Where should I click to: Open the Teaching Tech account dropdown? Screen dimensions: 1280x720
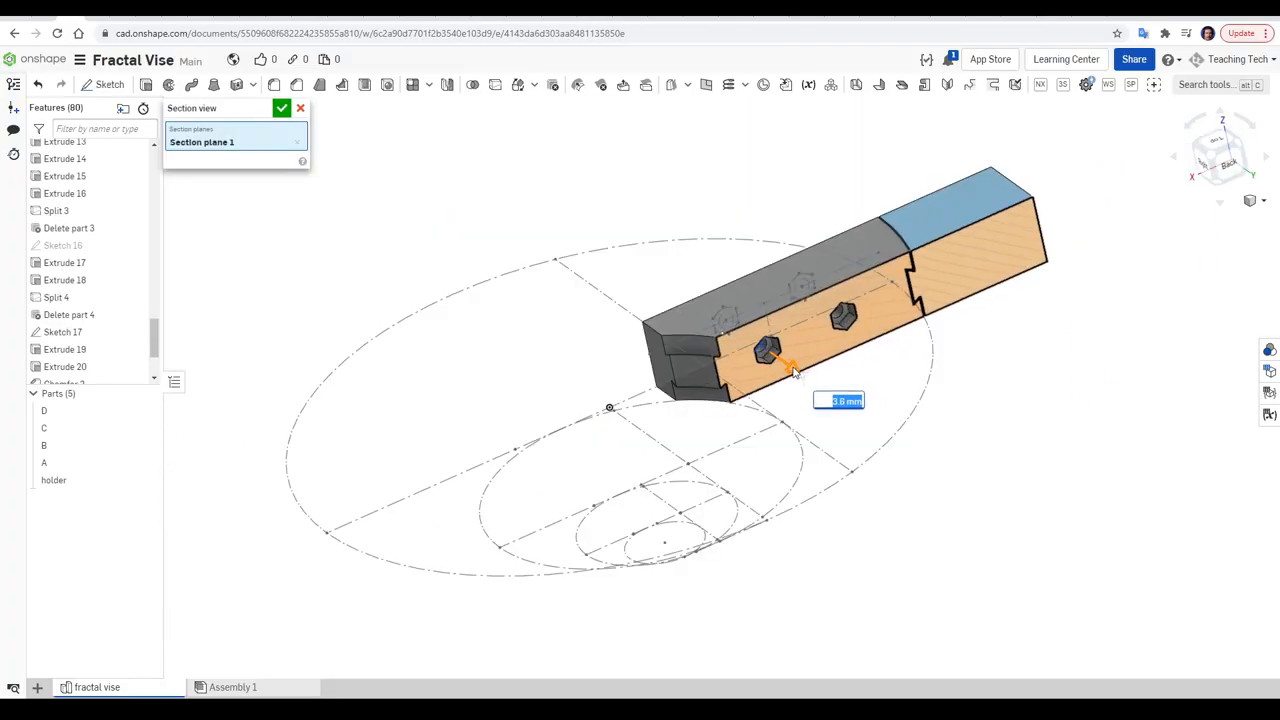click(x=1231, y=60)
